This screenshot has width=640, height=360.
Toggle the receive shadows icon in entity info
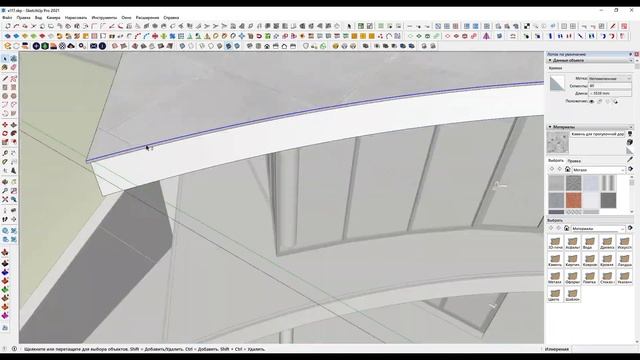click(x=607, y=101)
